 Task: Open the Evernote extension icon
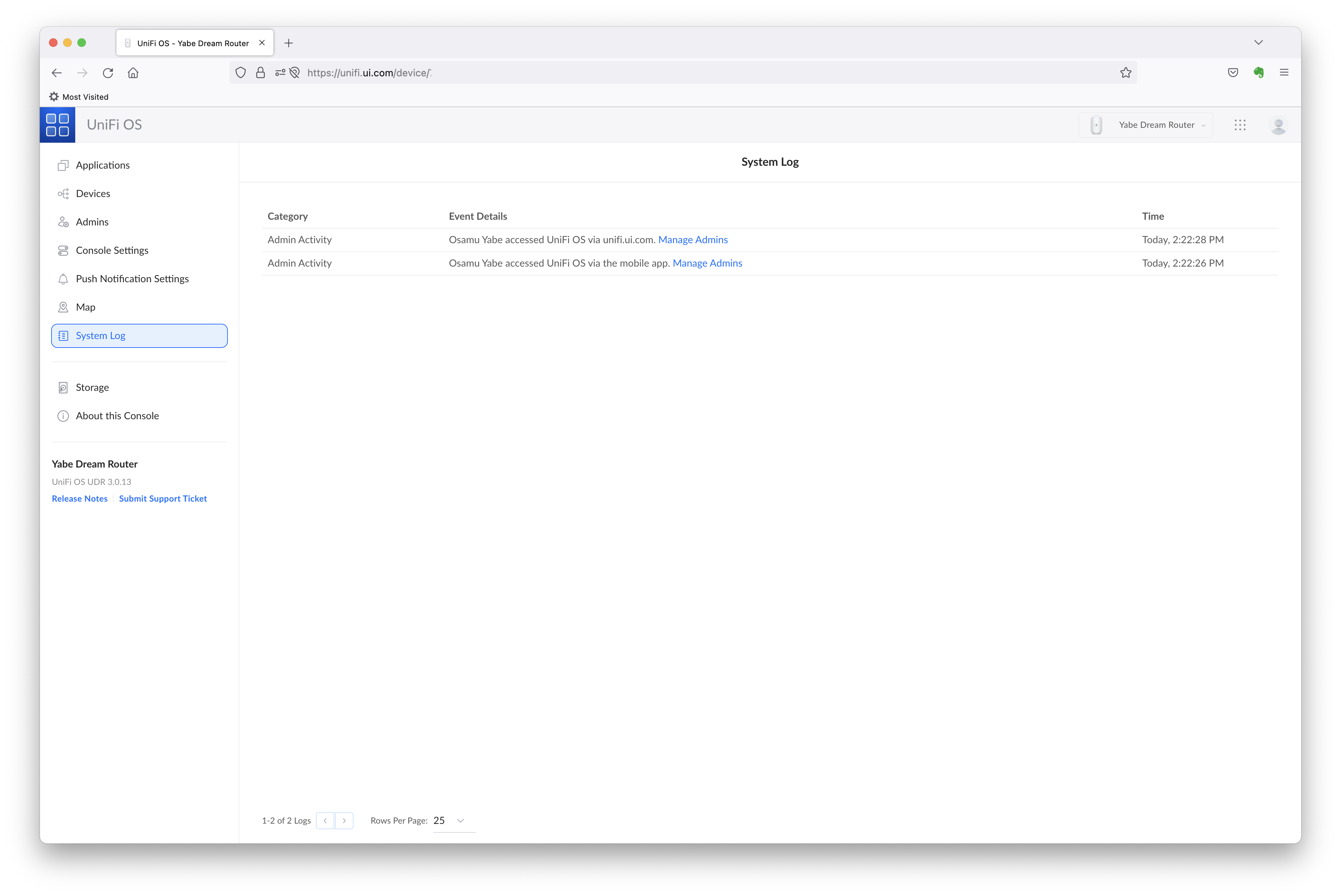click(1259, 72)
